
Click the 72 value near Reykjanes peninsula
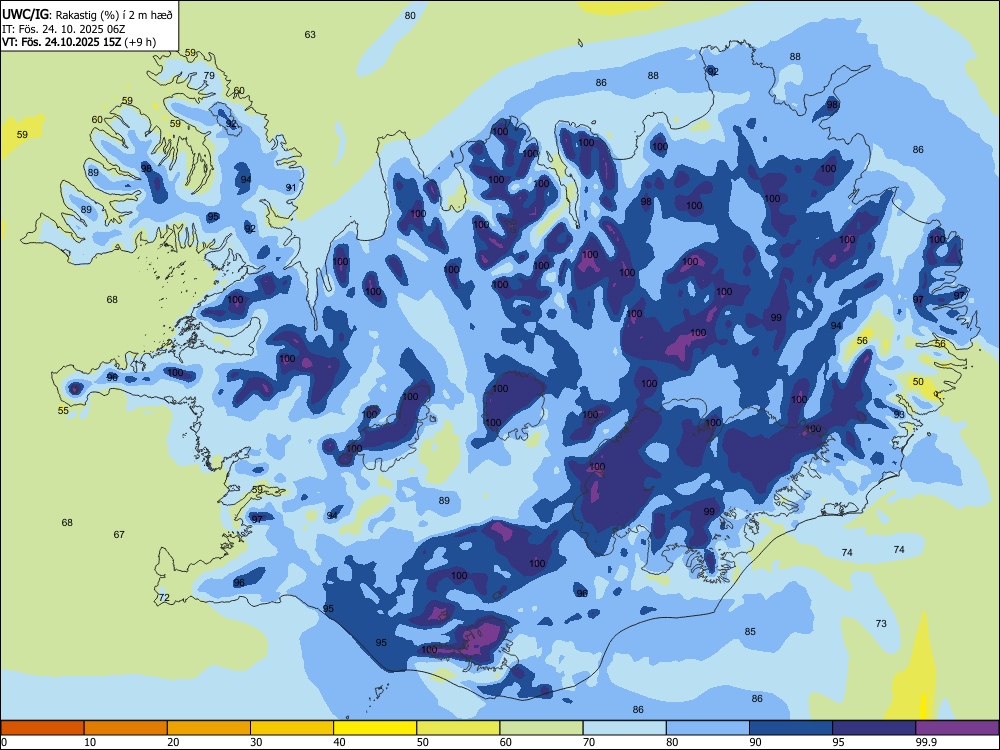click(164, 598)
